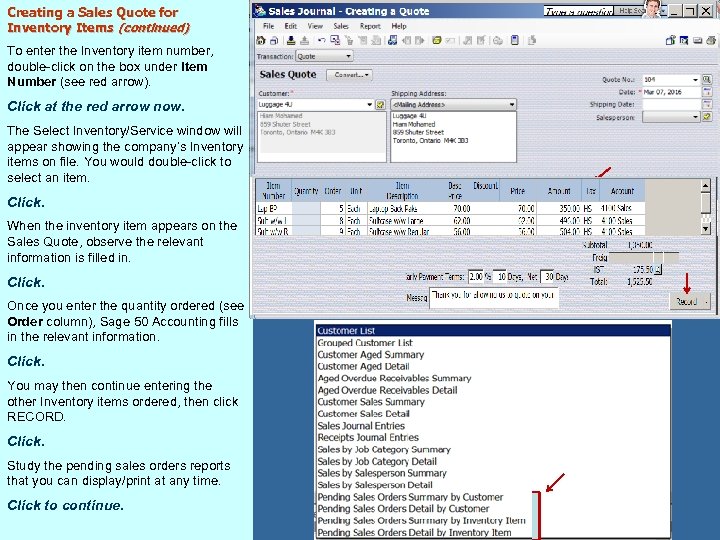This screenshot has height=540, width=720.
Task: Click the Customize Journal window icon
Action: (x=335, y=40)
